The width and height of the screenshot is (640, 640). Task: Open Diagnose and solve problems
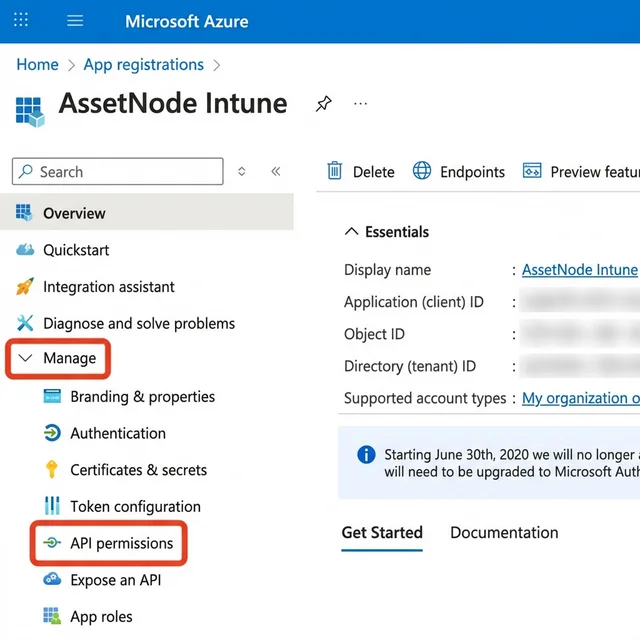coord(139,324)
